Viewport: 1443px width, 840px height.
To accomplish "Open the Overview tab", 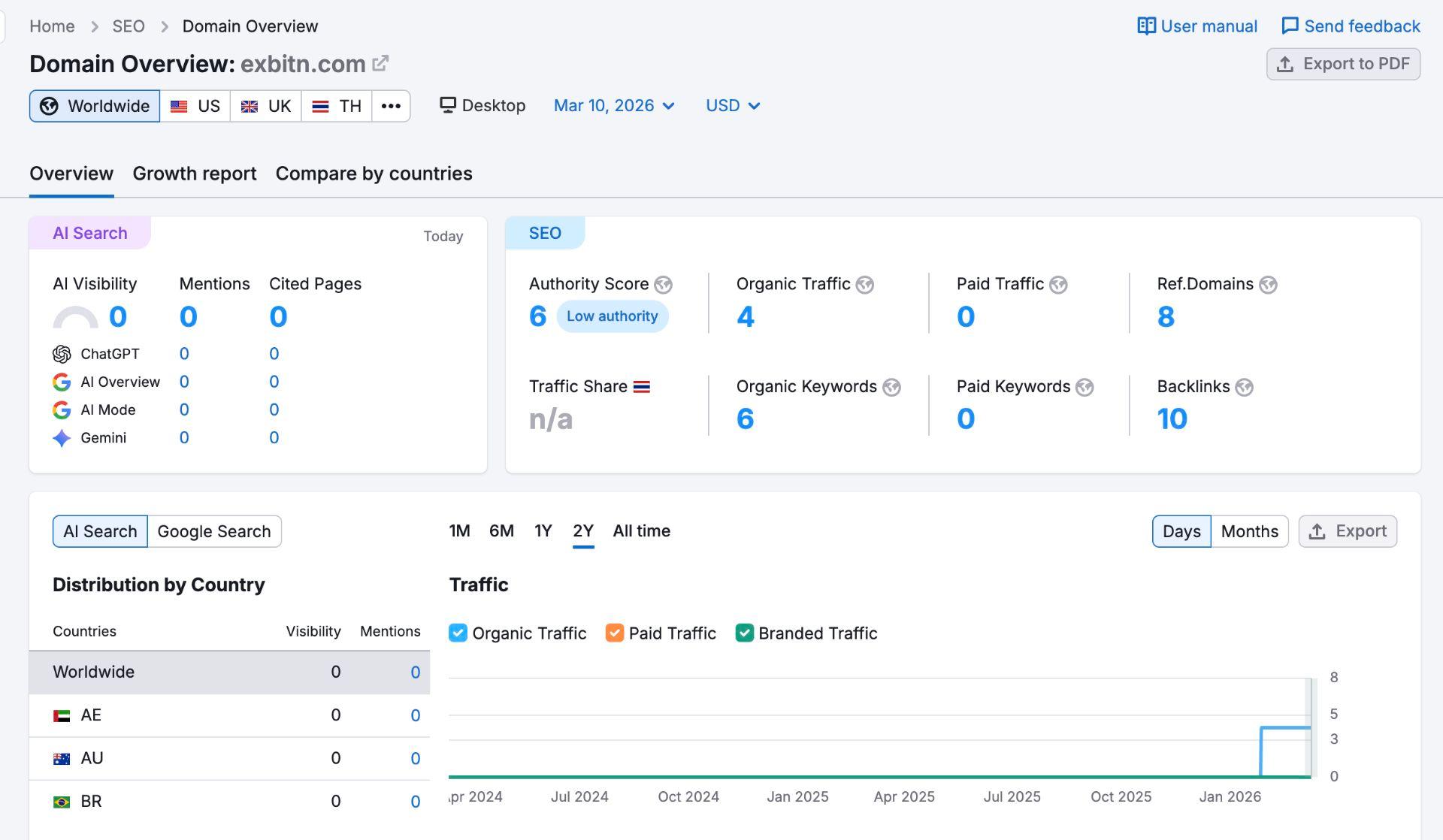I will tap(71, 174).
